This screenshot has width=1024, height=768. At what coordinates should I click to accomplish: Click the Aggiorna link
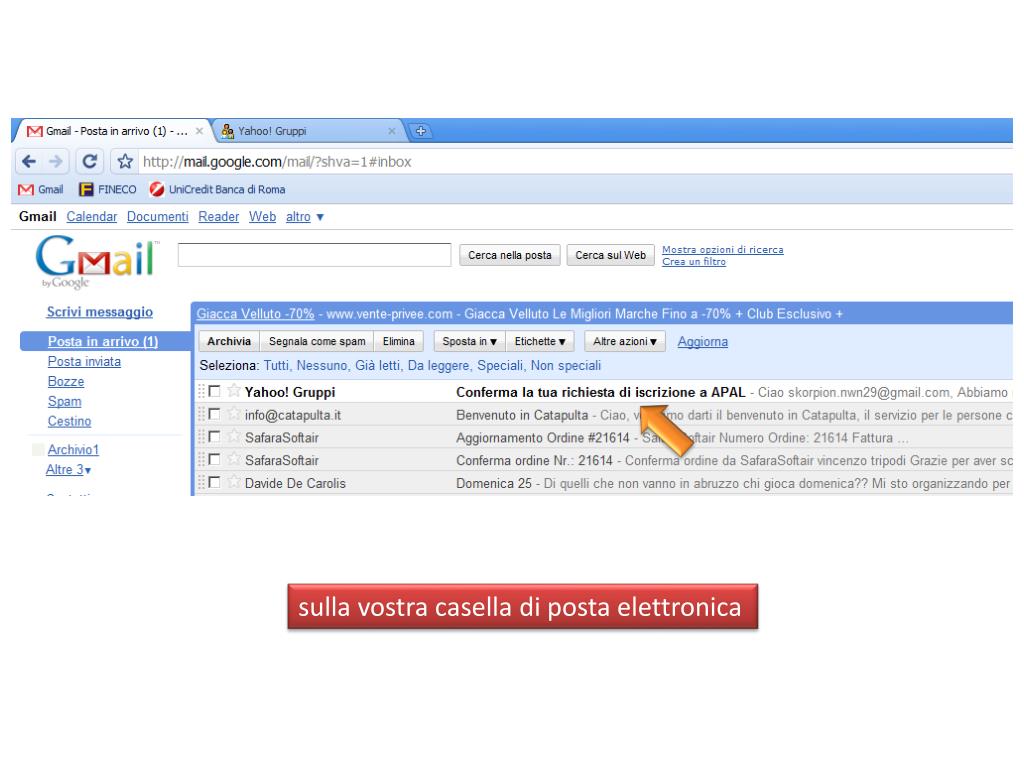(x=703, y=342)
